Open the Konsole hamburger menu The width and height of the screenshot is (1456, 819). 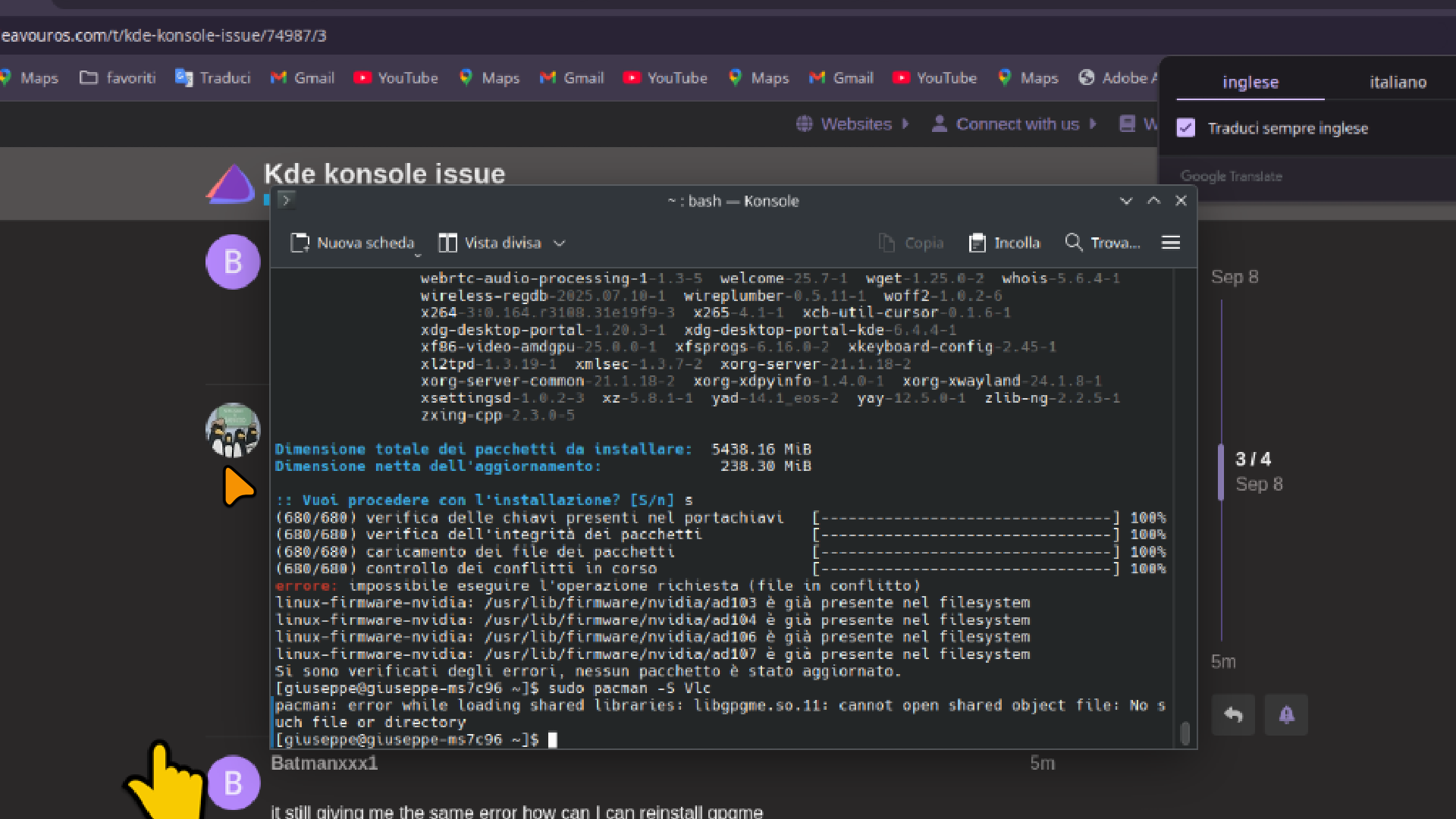[1170, 243]
